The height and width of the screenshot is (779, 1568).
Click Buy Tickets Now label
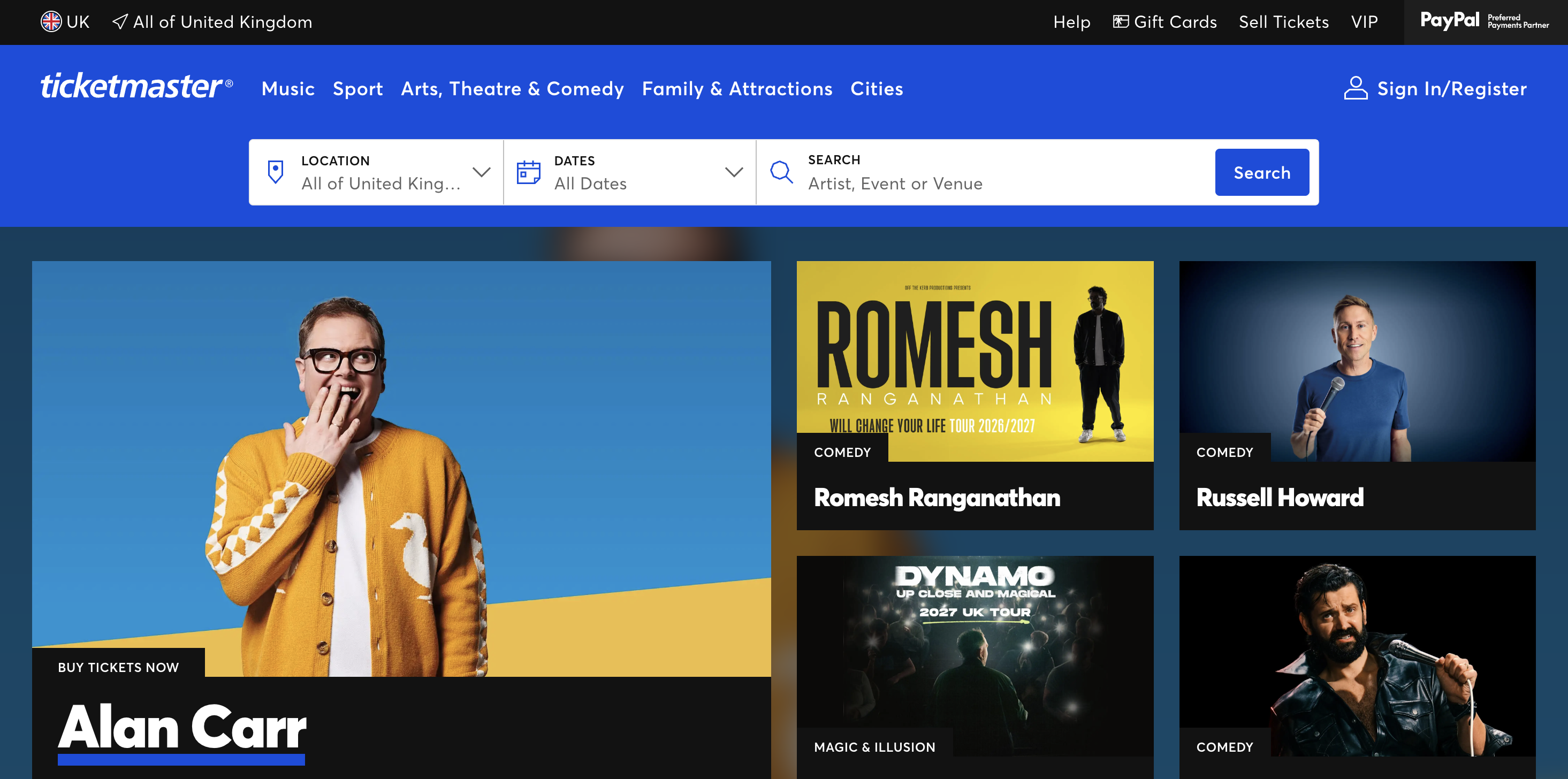pyautogui.click(x=119, y=668)
